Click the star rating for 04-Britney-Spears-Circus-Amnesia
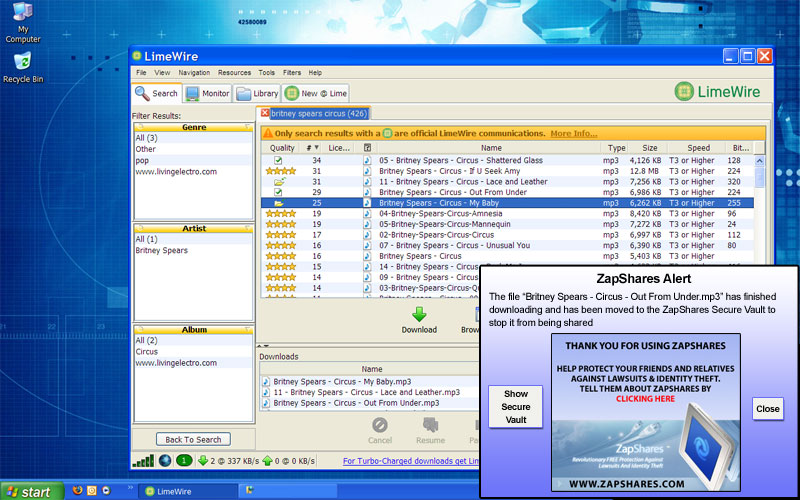 (x=281, y=214)
